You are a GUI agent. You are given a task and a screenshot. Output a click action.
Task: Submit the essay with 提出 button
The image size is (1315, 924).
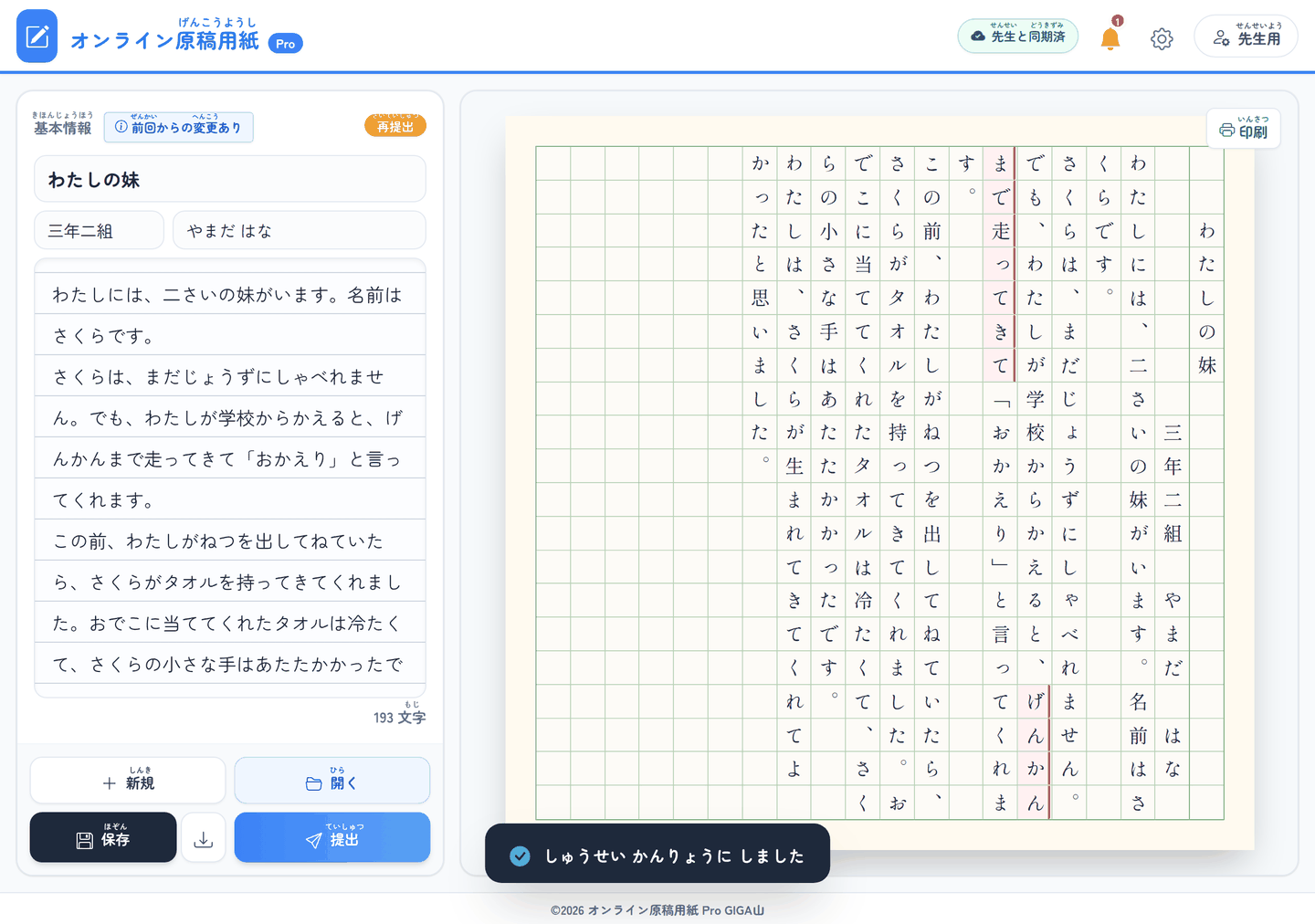pyautogui.click(x=332, y=837)
